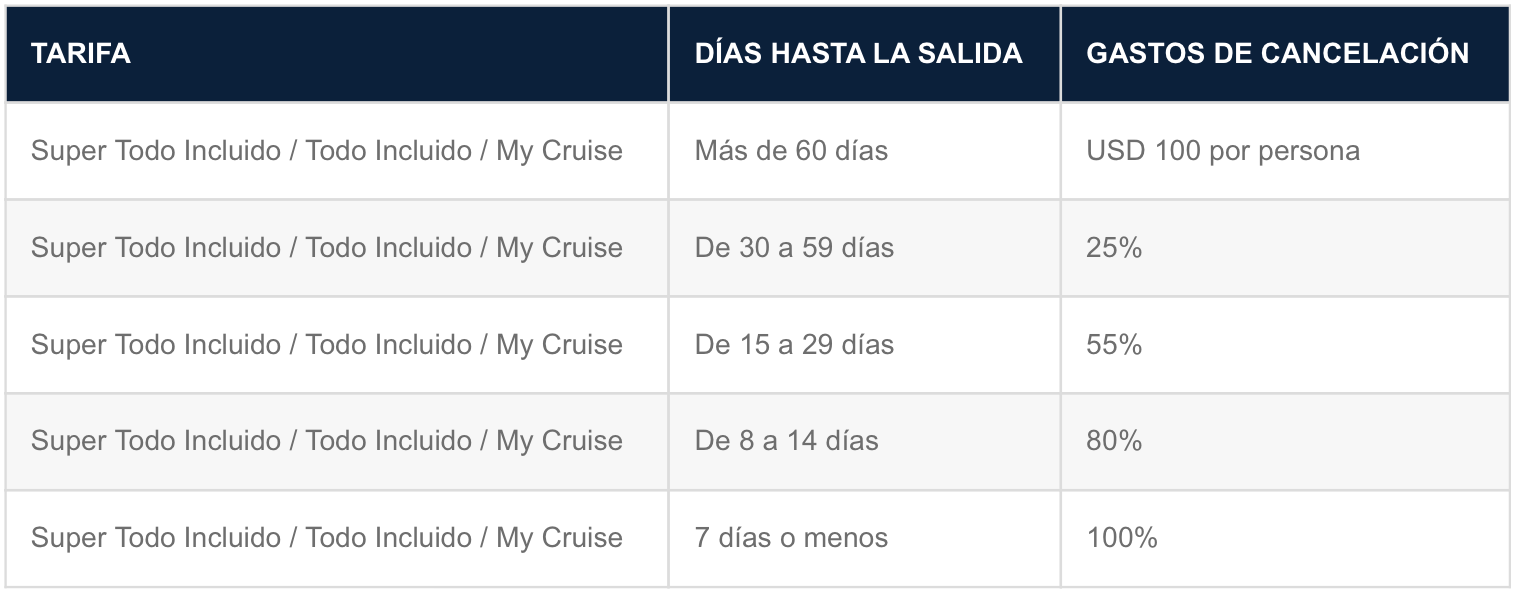Click the TARIFA column header
Image resolution: width=1519 pixels, height=589 pixels.
[x=337, y=54]
